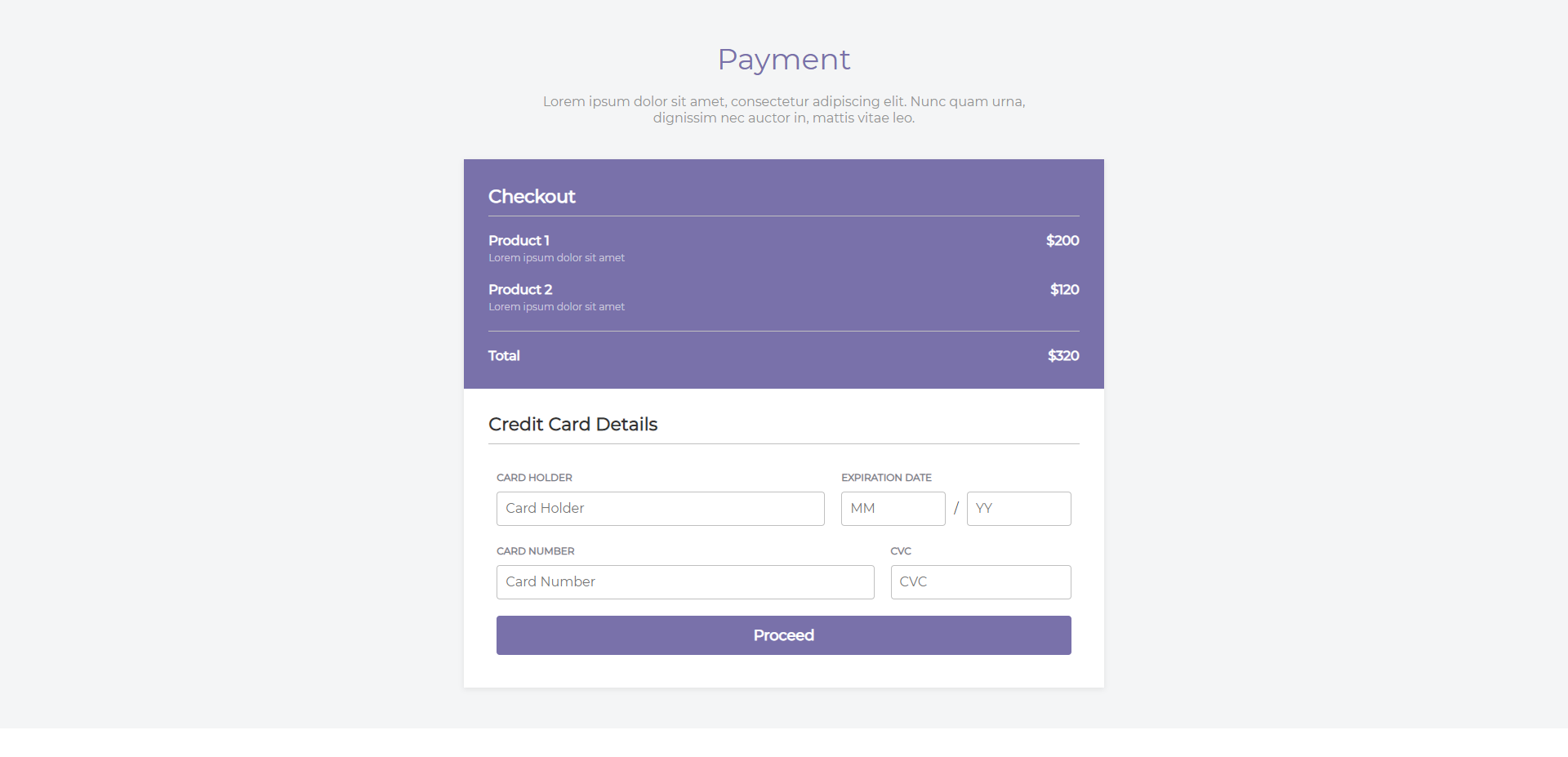This screenshot has height=757, width=1568.
Task: Click the CARD NUMBER field label
Action: [535, 550]
